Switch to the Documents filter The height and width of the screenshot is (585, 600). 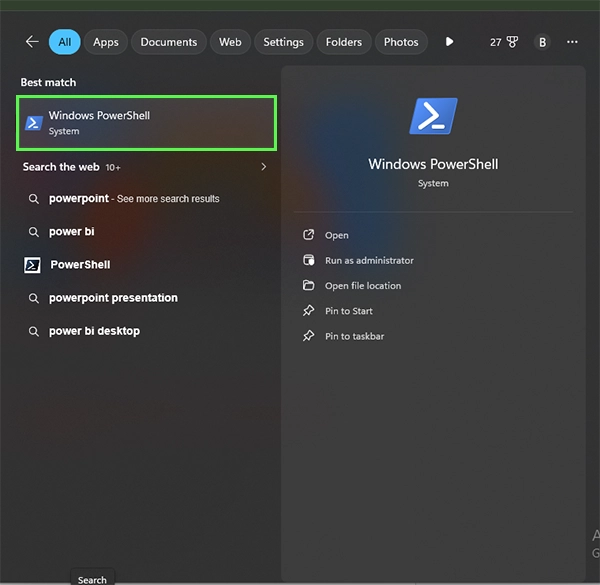(x=169, y=42)
